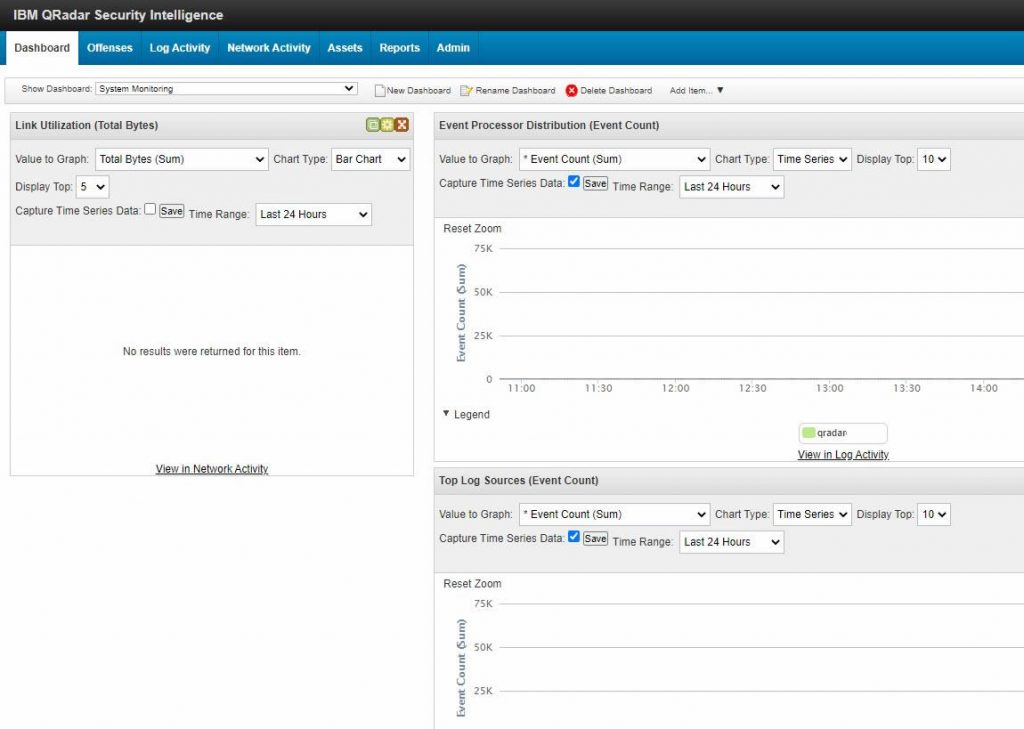
Task: Click the 12:00 time axis label
Action: click(675, 388)
